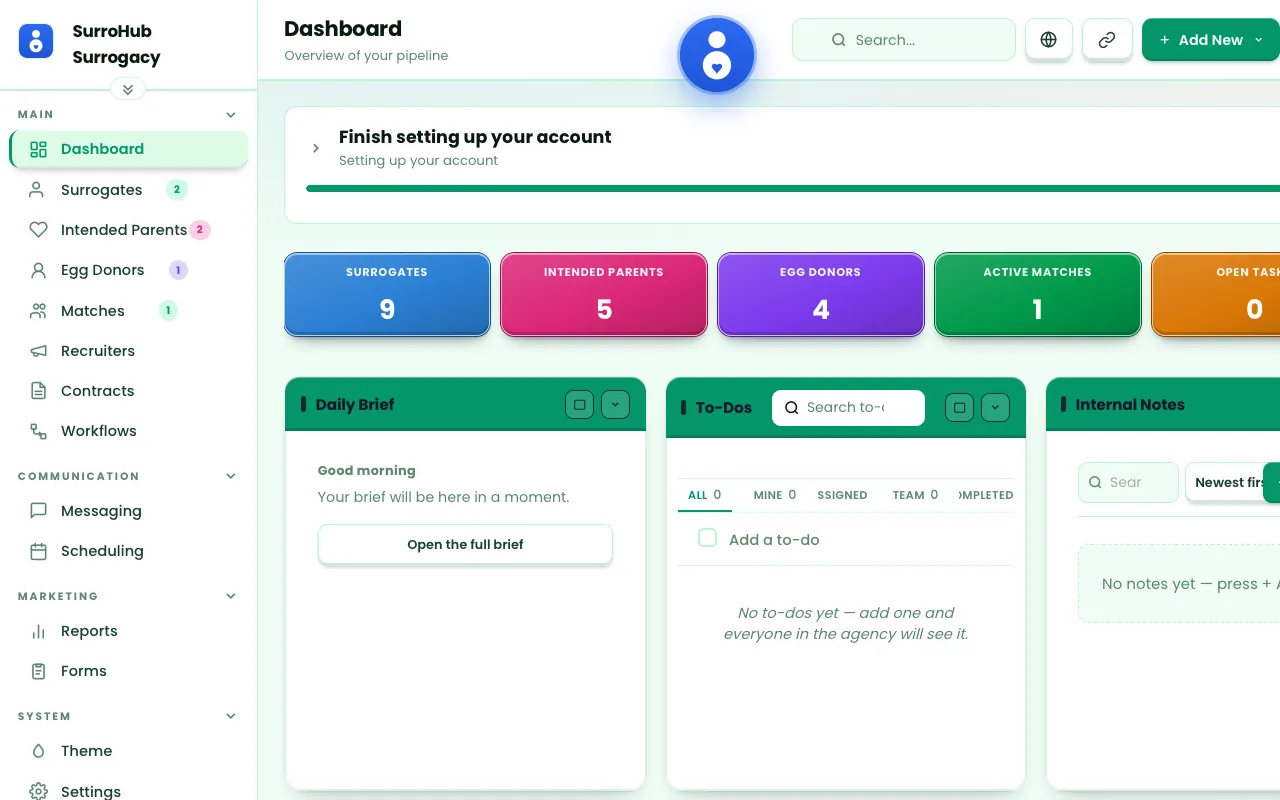Screen dimensions: 1280x800
Task: Select the TEAM to-dos tab
Action: pos(915,495)
